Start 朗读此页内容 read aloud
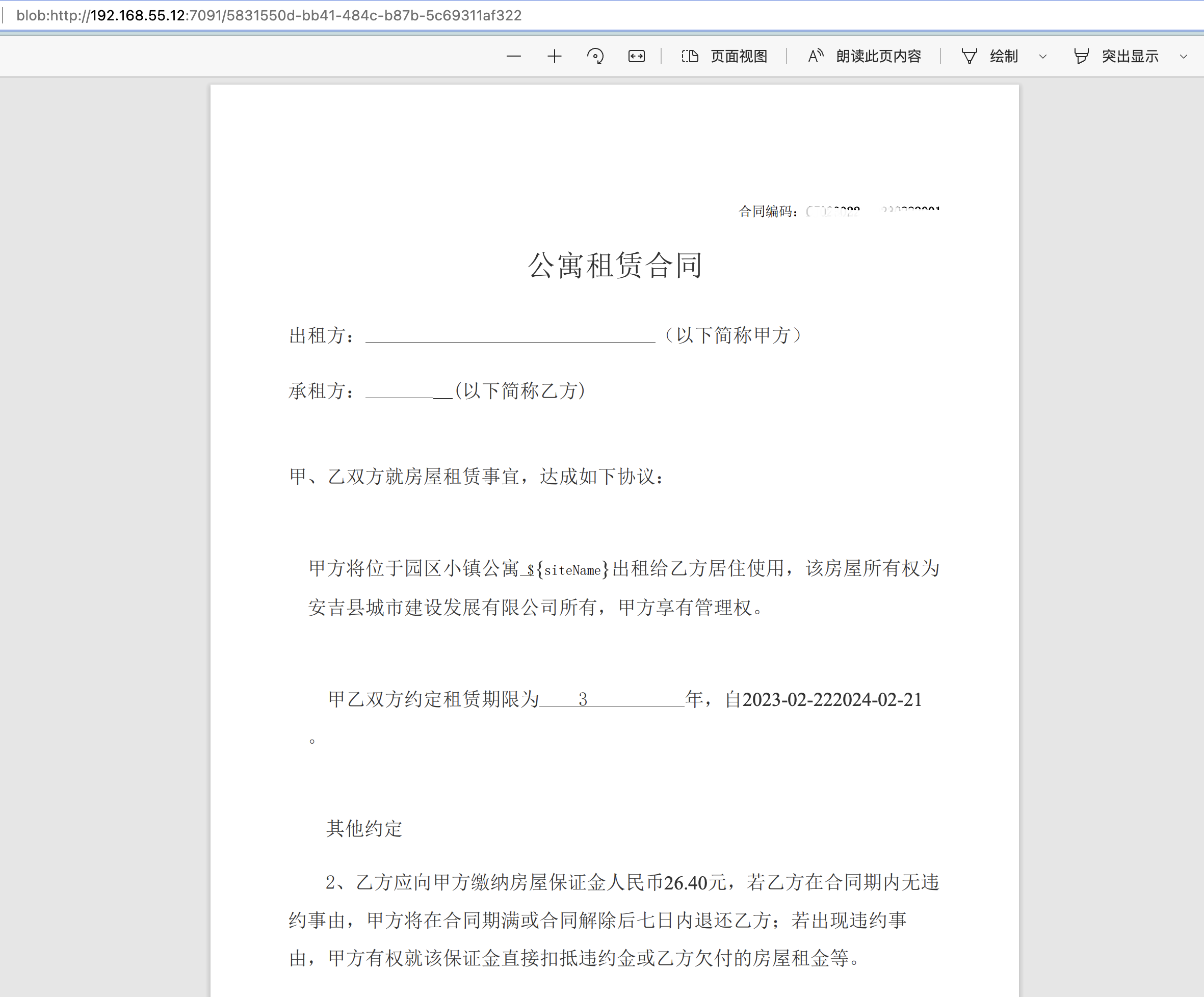 [878, 56]
